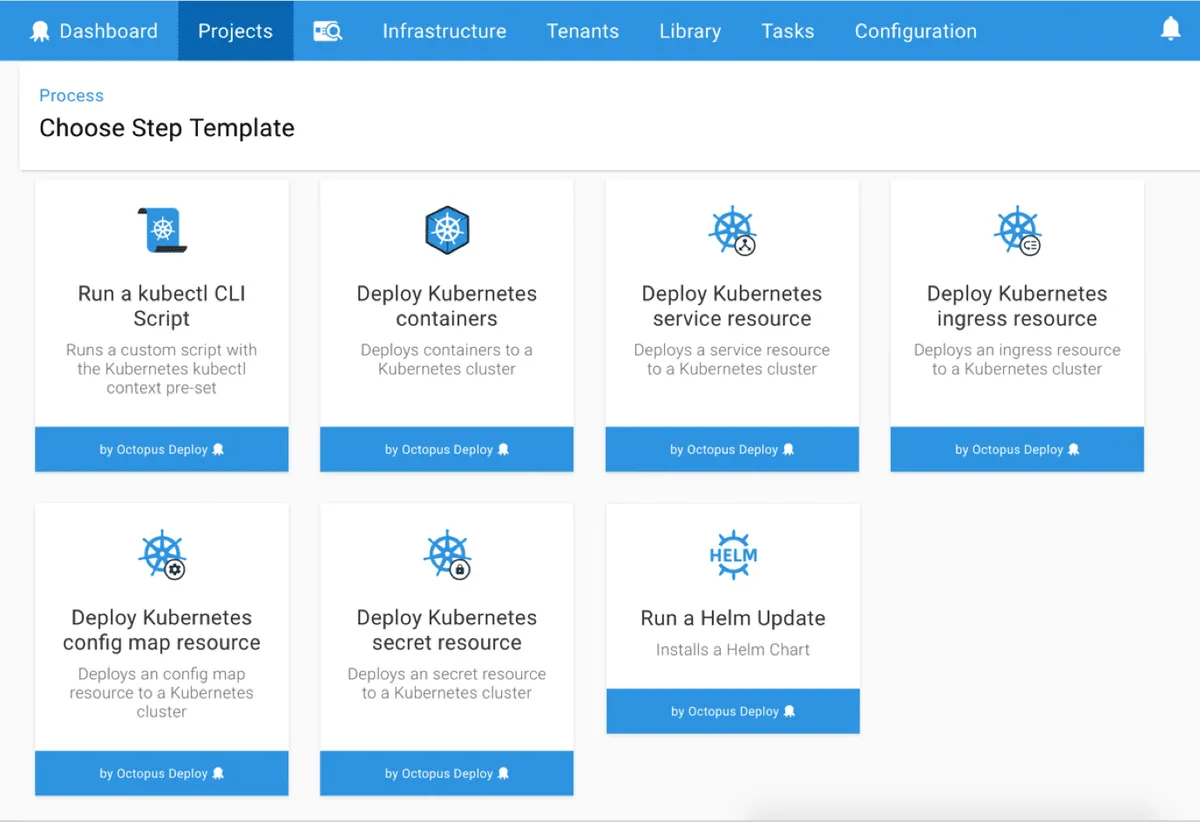The image size is (1200, 822).
Task: Open the Infrastructure menu
Action: coord(444,31)
